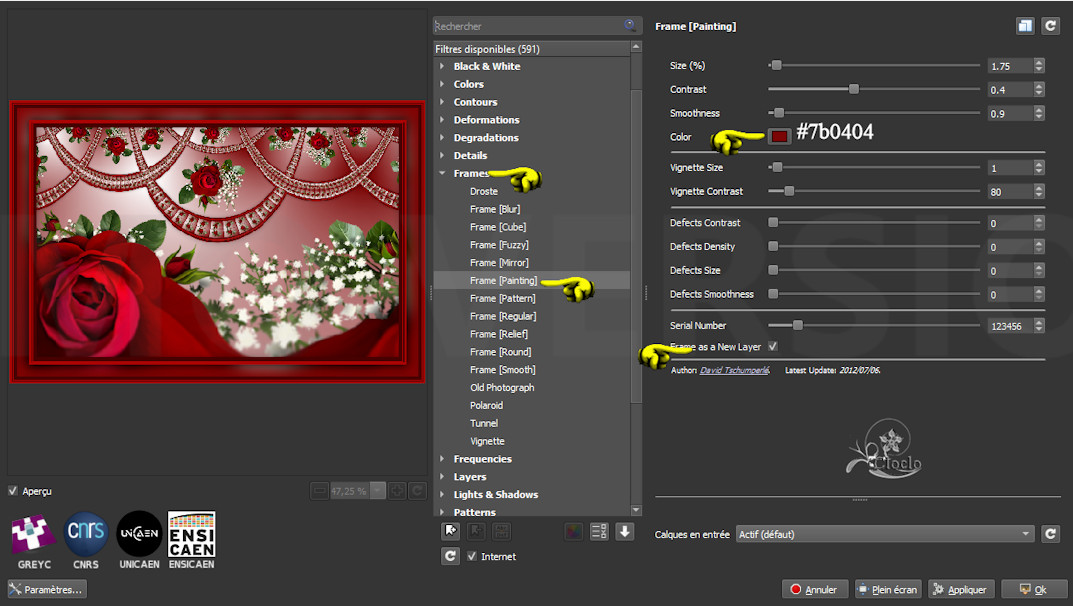
Task: Choose the Old Photograph filter
Action: point(502,388)
